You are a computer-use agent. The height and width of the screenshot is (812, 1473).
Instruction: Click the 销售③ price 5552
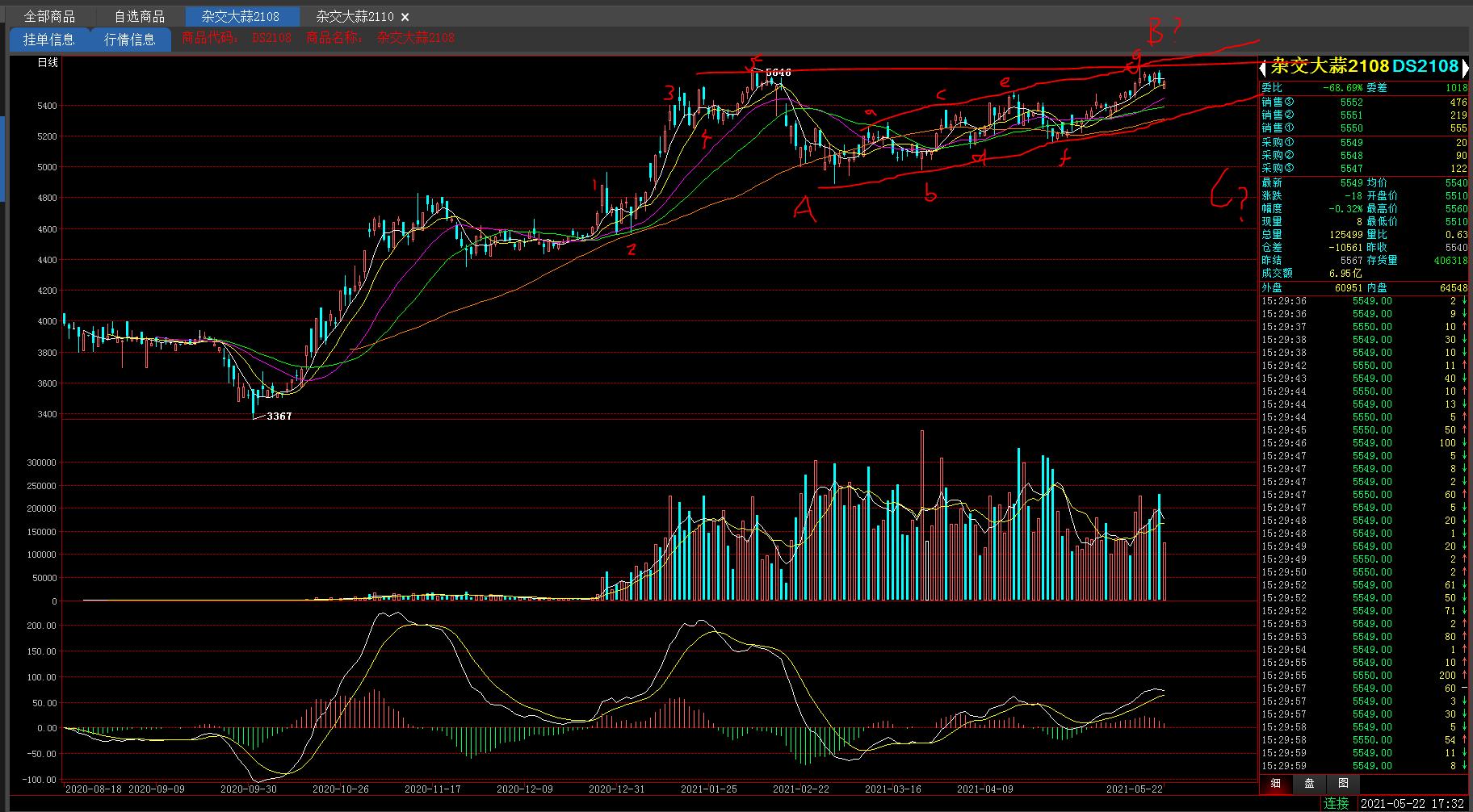(x=1351, y=103)
